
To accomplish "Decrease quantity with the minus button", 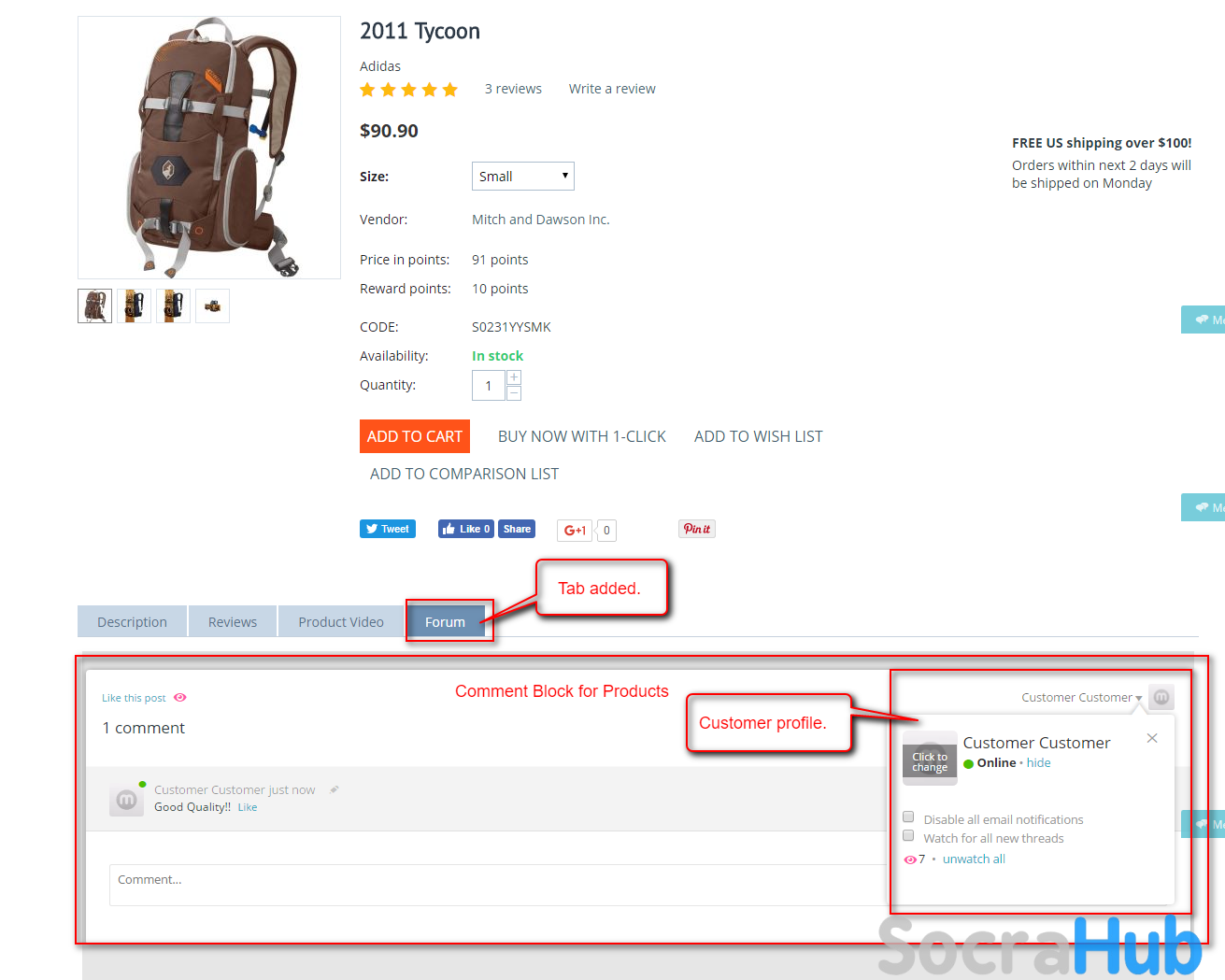I will click(514, 393).
